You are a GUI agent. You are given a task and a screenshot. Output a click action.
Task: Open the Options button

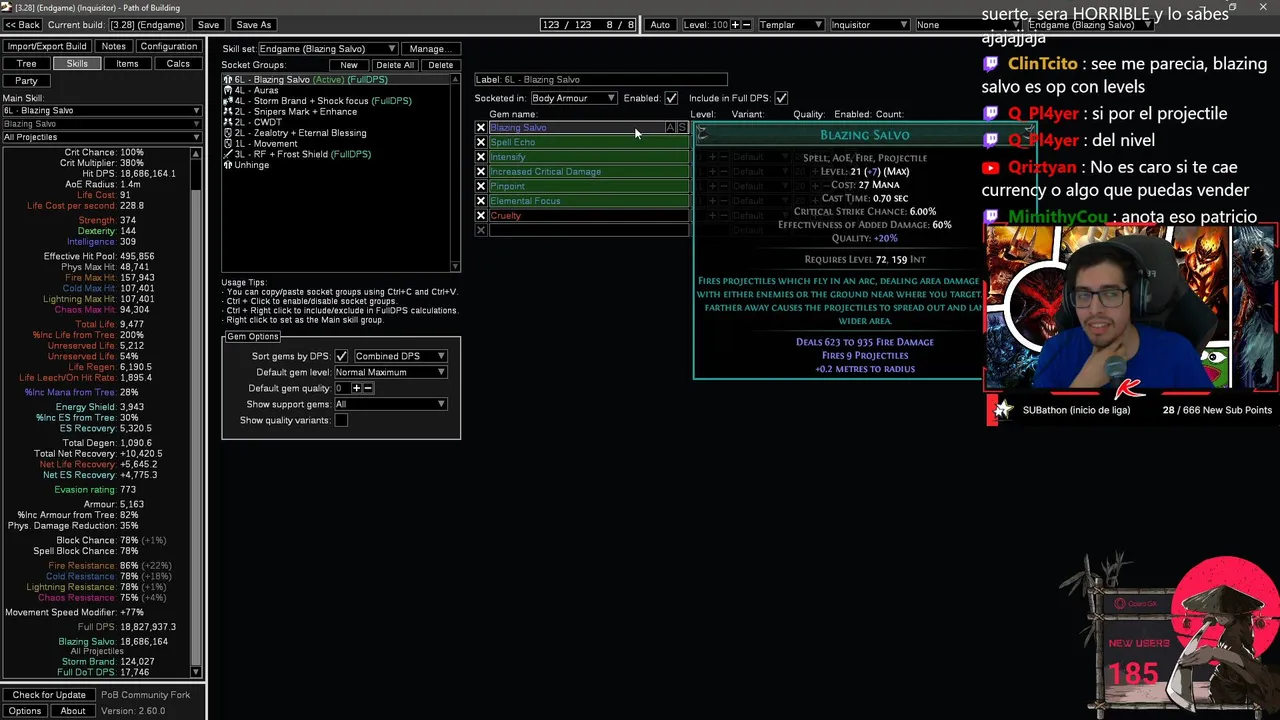[x=25, y=711]
